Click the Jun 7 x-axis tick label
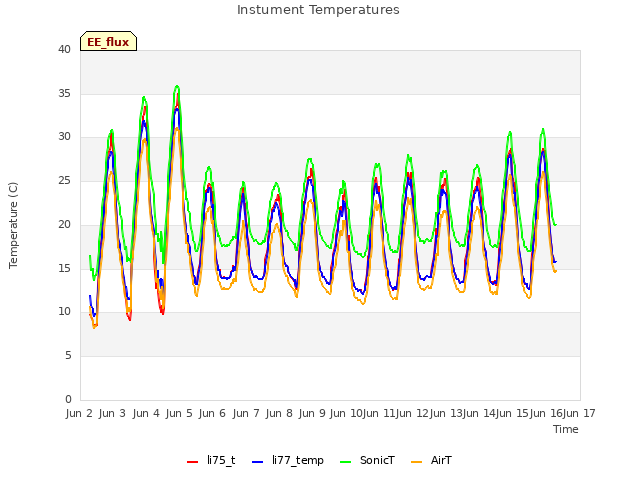This screenshot has width=640, height=480. coord(246,413)
